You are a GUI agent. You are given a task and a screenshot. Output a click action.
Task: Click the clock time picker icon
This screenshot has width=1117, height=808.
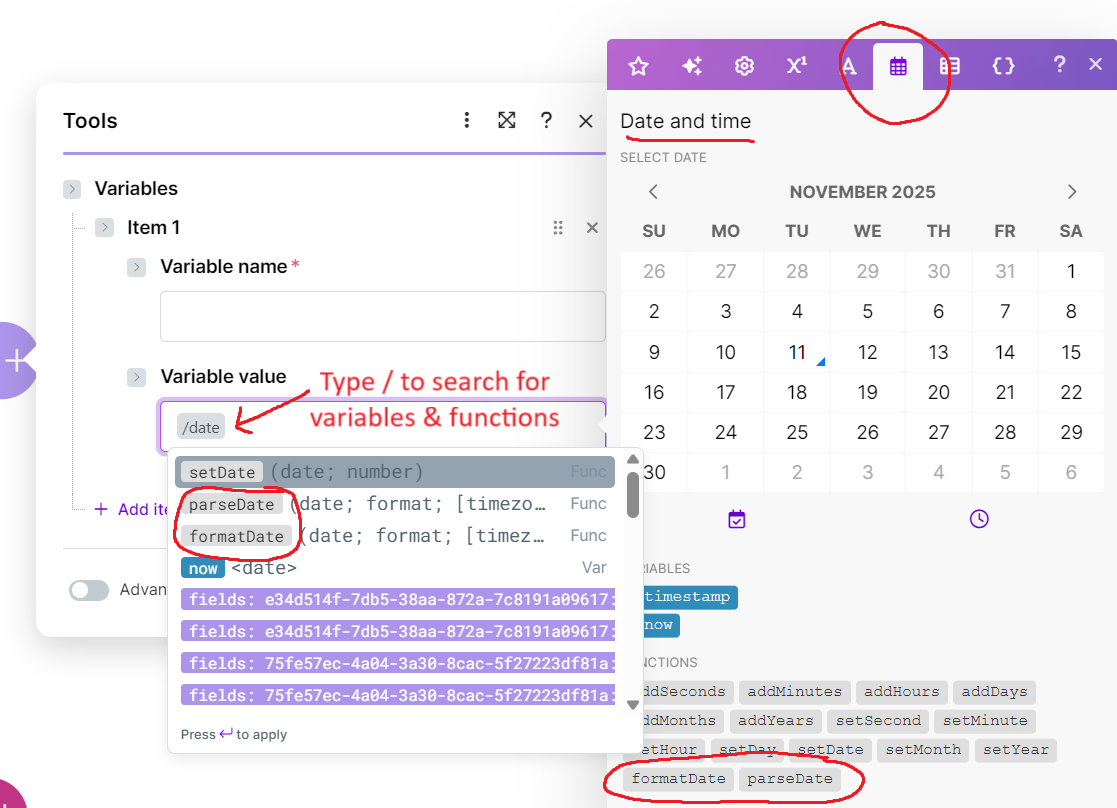(979, 518)
